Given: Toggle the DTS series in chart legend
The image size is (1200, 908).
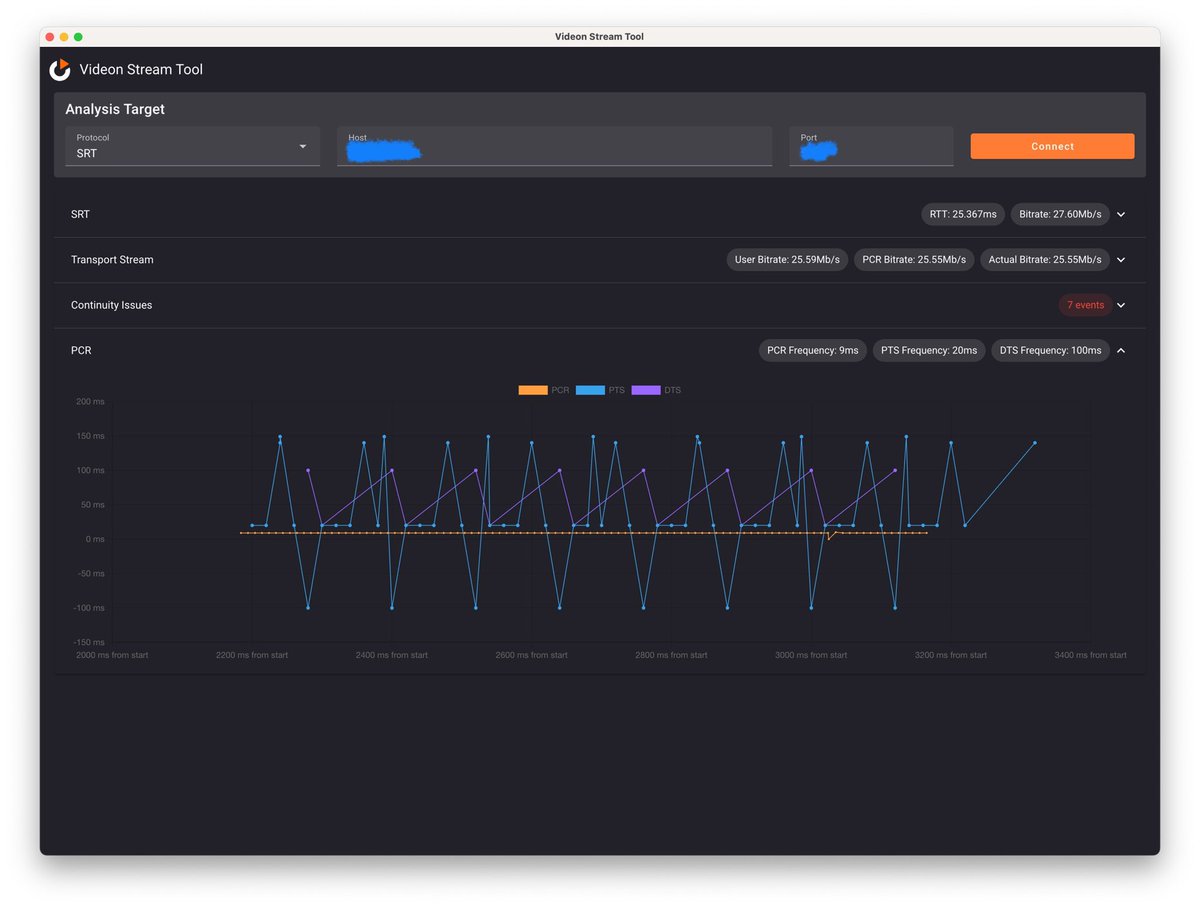Looking at the screenshot, I should tap(656, 390).
